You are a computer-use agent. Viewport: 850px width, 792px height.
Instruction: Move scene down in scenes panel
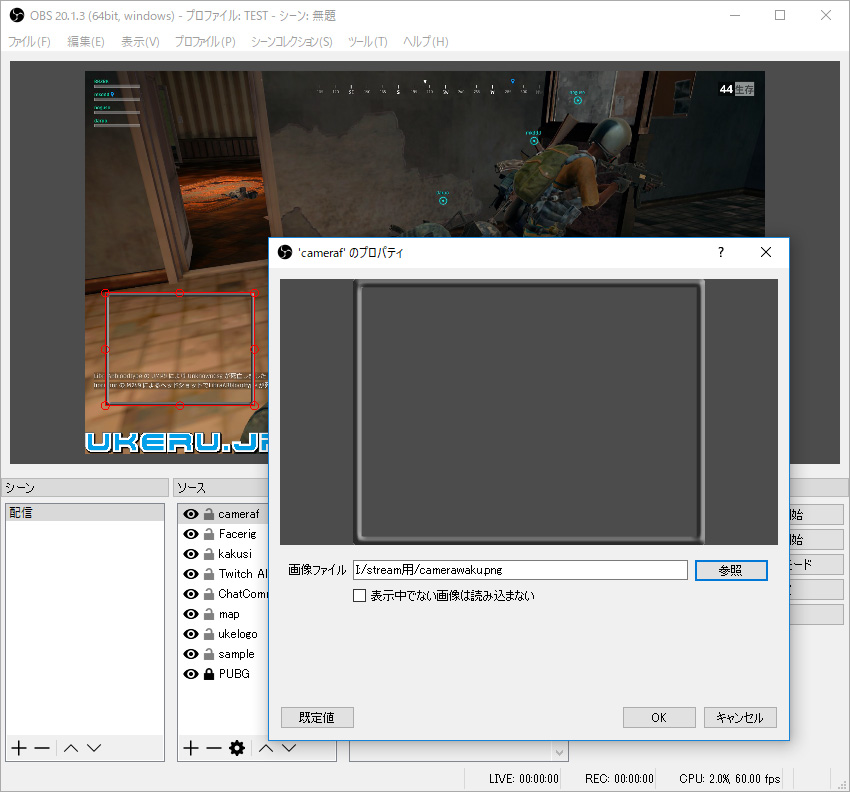tap(94, 748)
